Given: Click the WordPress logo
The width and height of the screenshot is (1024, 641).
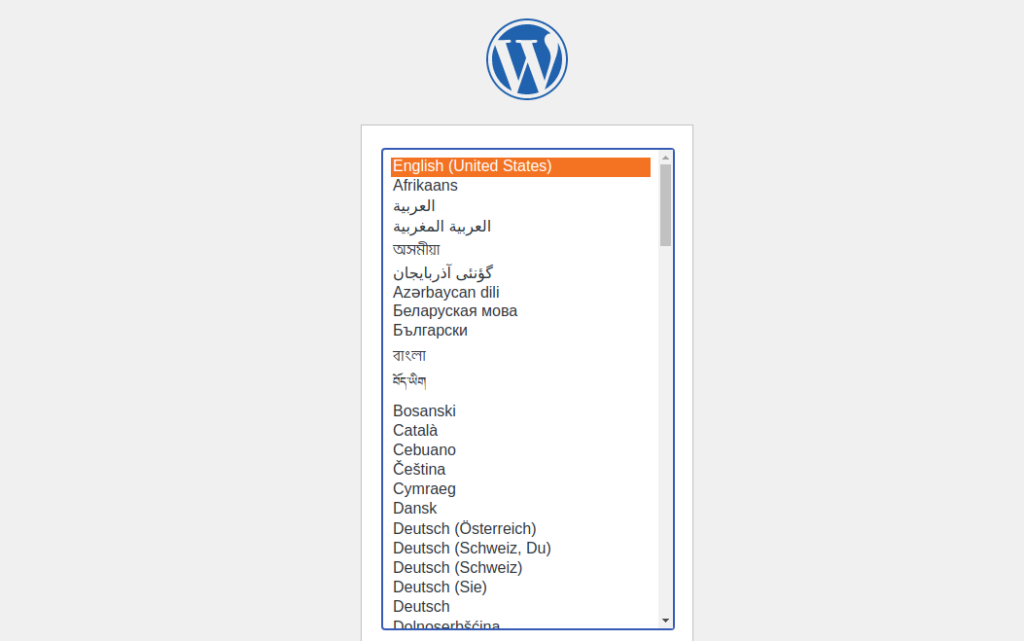Looking at the screenshot, I should point(526,59).
